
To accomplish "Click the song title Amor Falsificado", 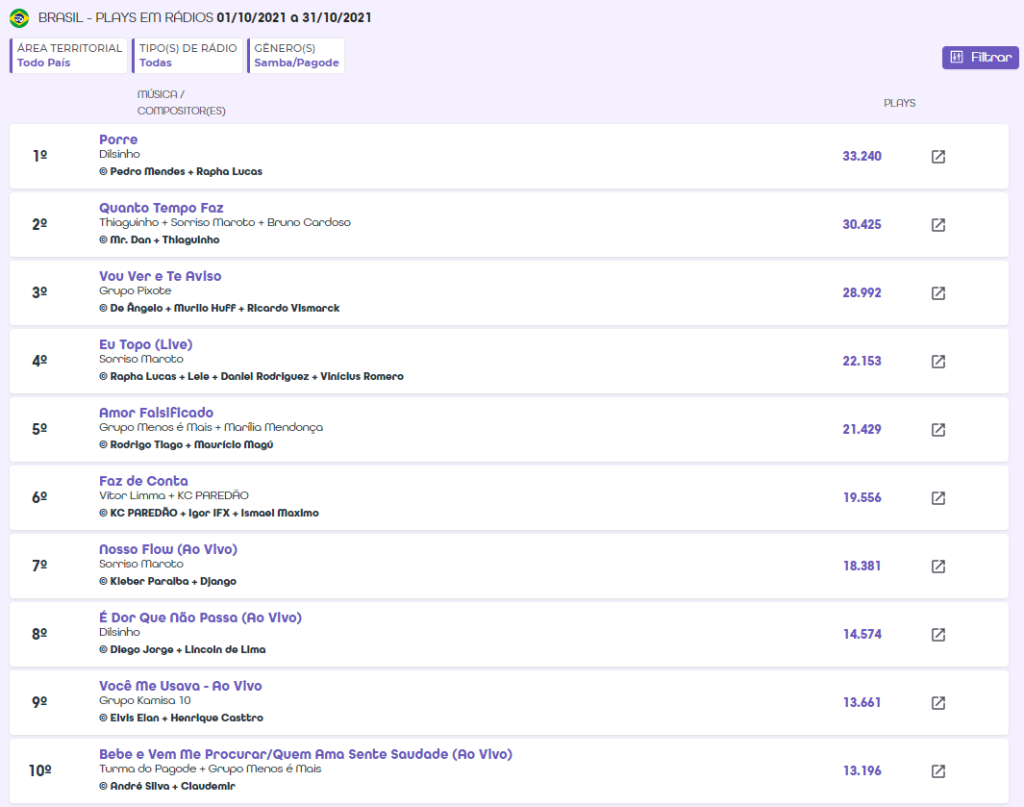I will (156, 413).
